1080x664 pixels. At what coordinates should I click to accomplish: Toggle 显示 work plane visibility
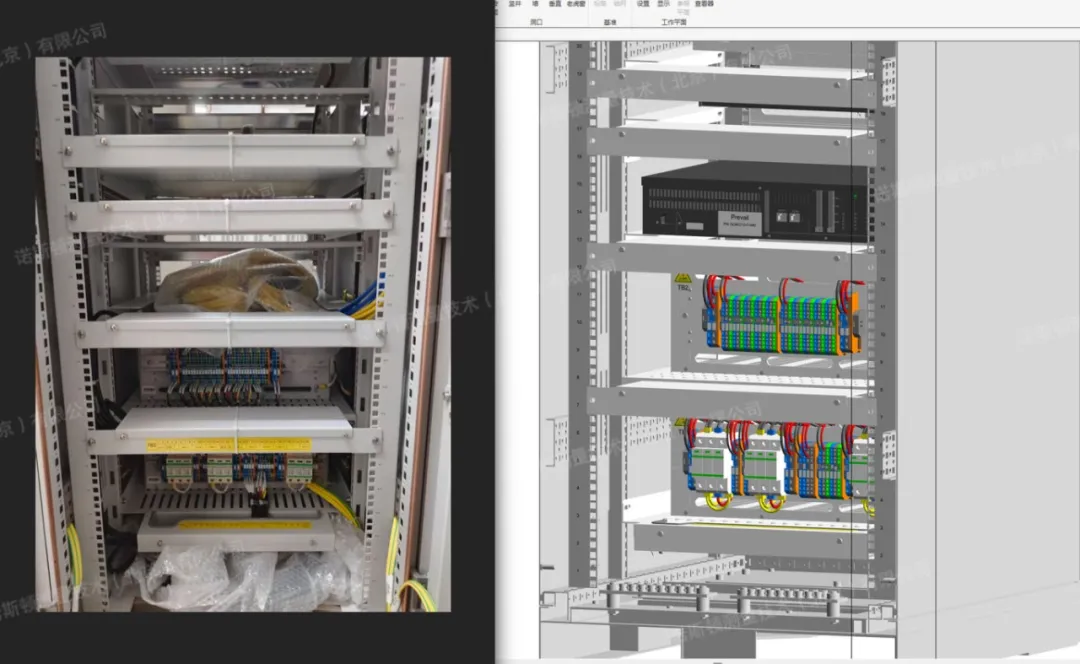pos(663,4)
